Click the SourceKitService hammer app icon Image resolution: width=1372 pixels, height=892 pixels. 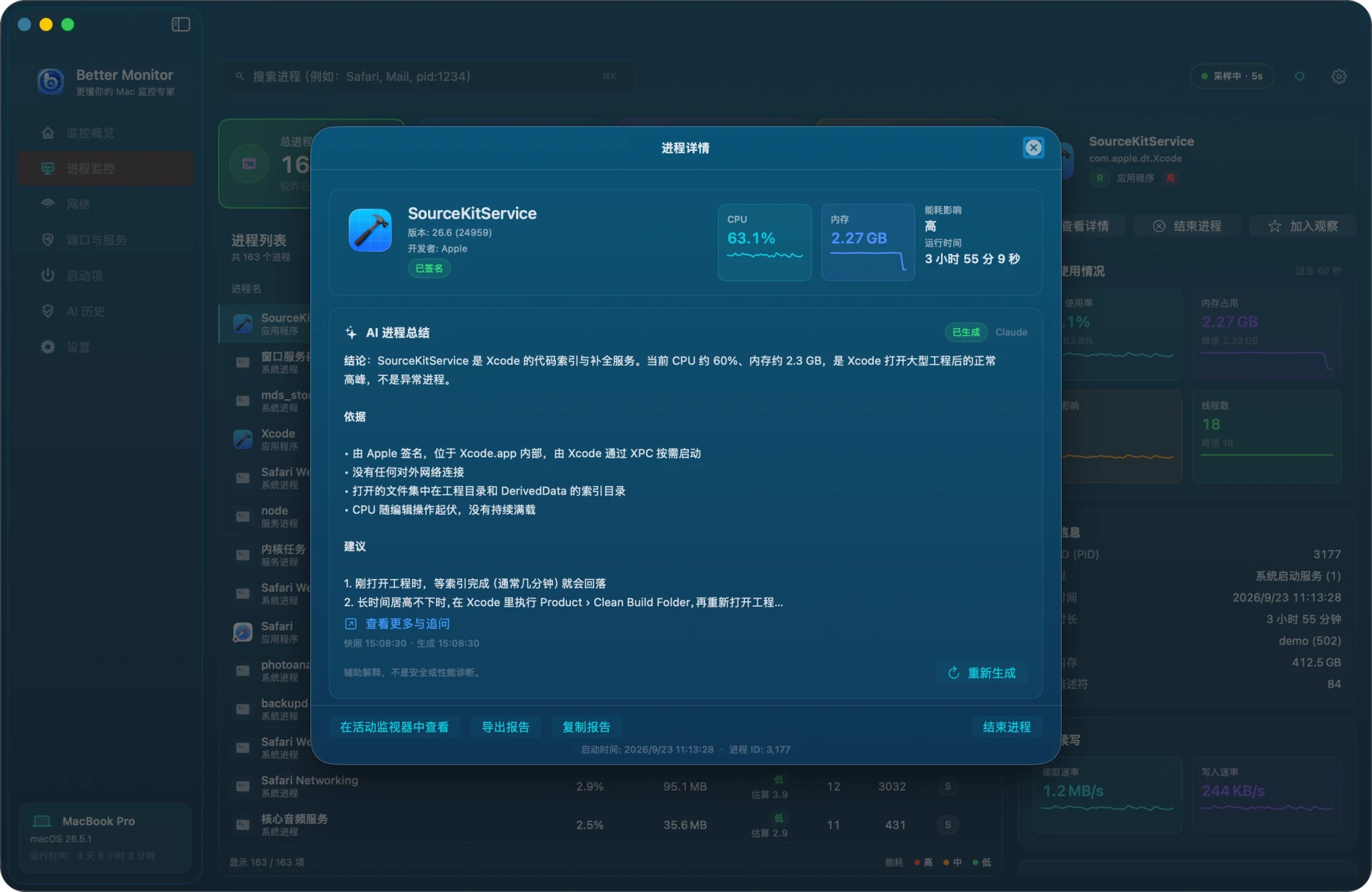click(x=370, y=230)
